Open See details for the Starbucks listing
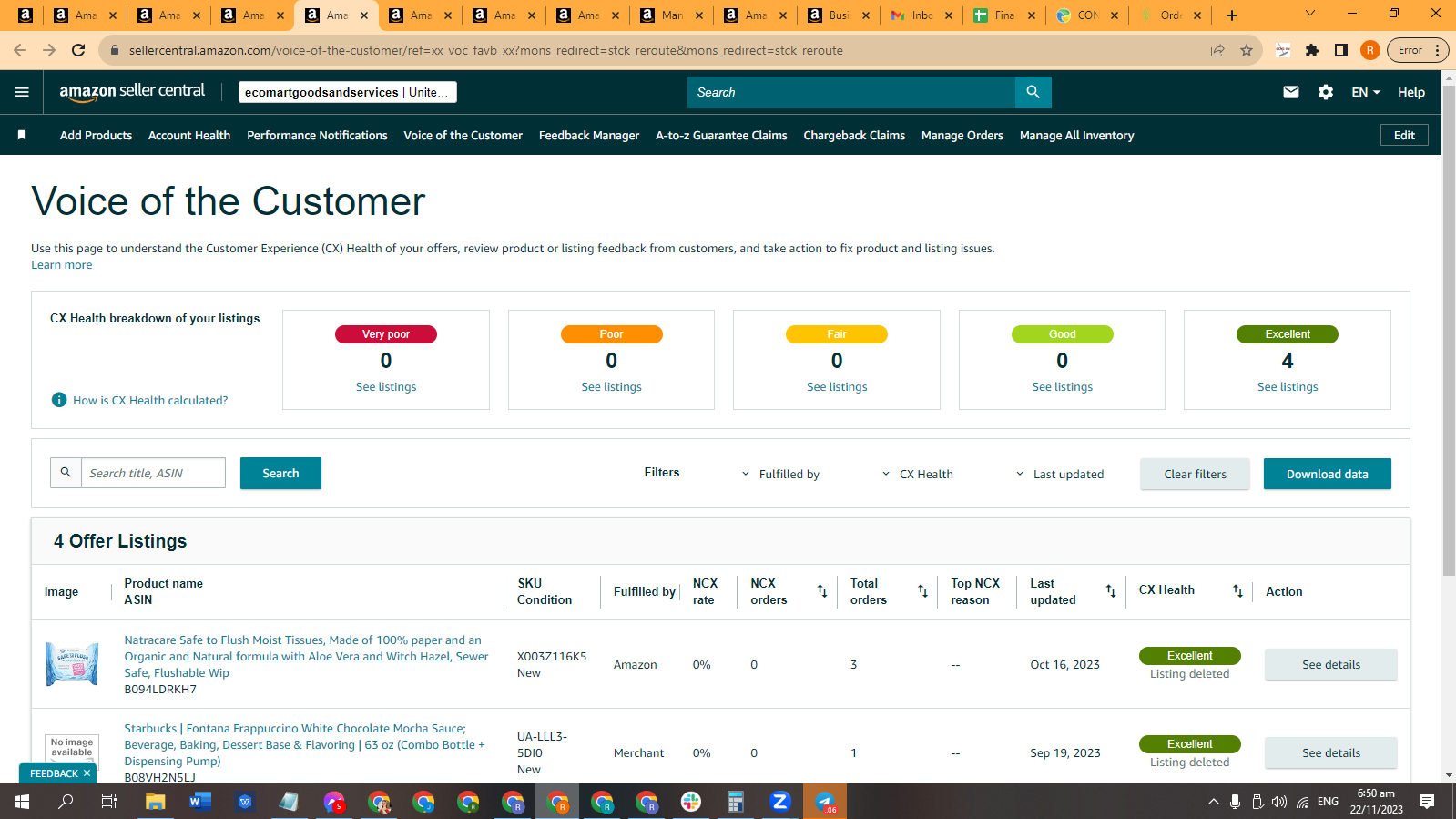This screenshot has width=1456, height=819. (1330, 752)
